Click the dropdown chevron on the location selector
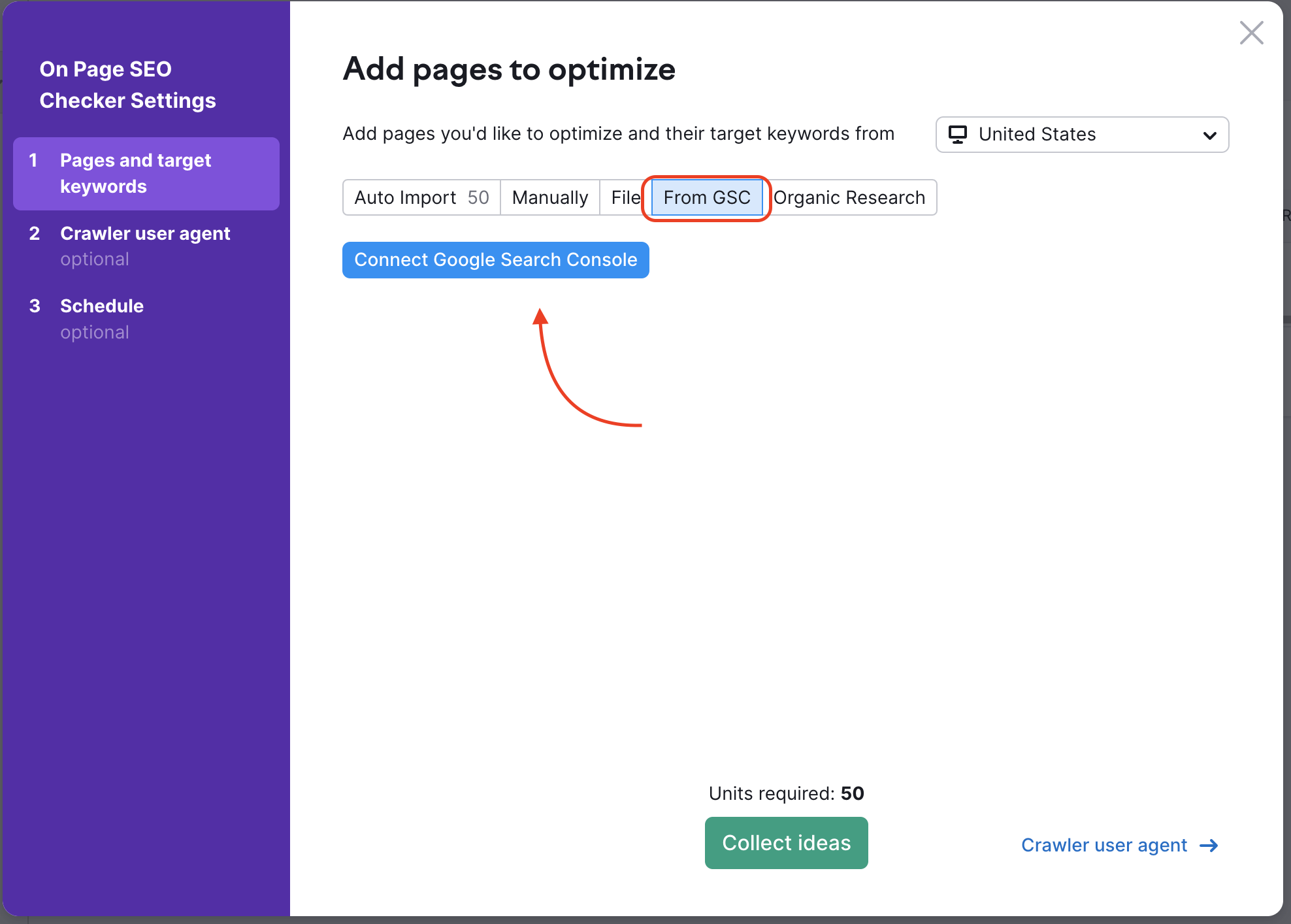This screenshot has height=924, width=1291. (x=1209, y=135)
